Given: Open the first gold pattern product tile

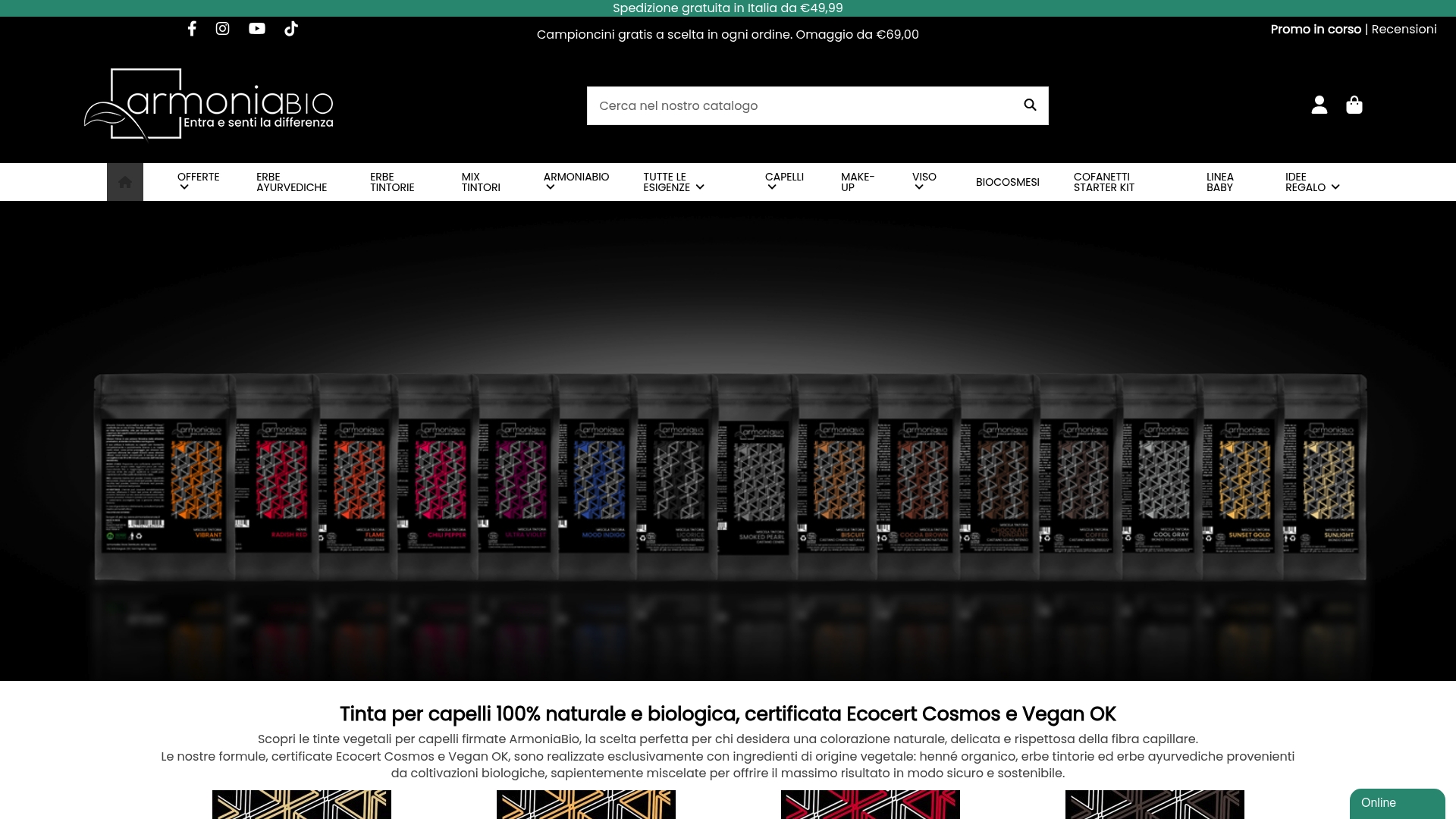Looking at the screenshot, I should point(302,805).
